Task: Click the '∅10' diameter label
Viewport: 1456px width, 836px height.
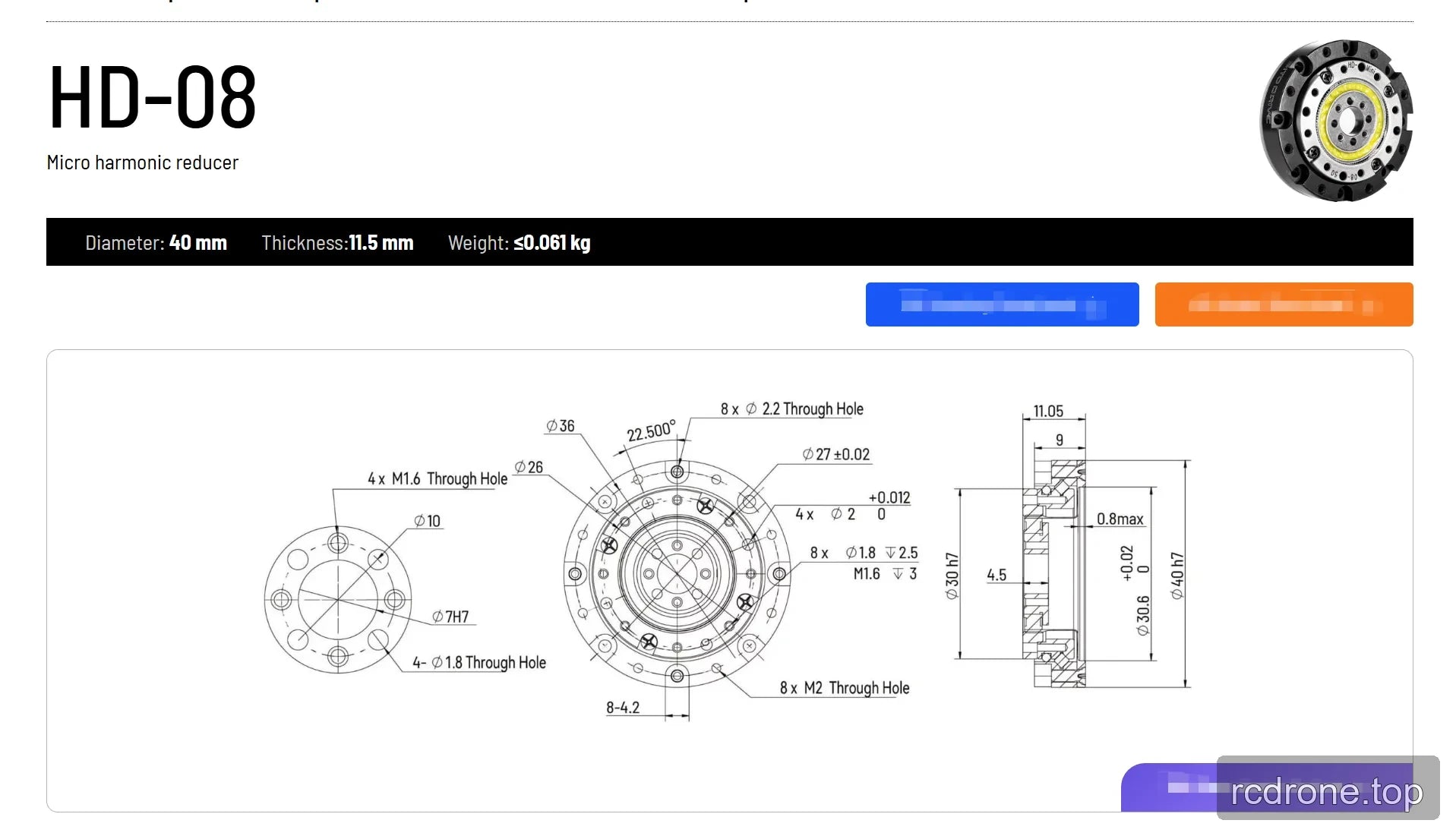Action: click(427, 521)
